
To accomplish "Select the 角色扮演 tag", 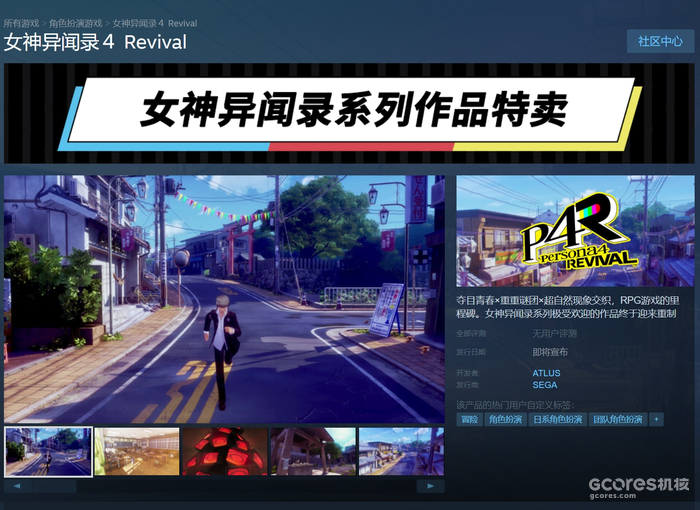I will click(505, 419).
